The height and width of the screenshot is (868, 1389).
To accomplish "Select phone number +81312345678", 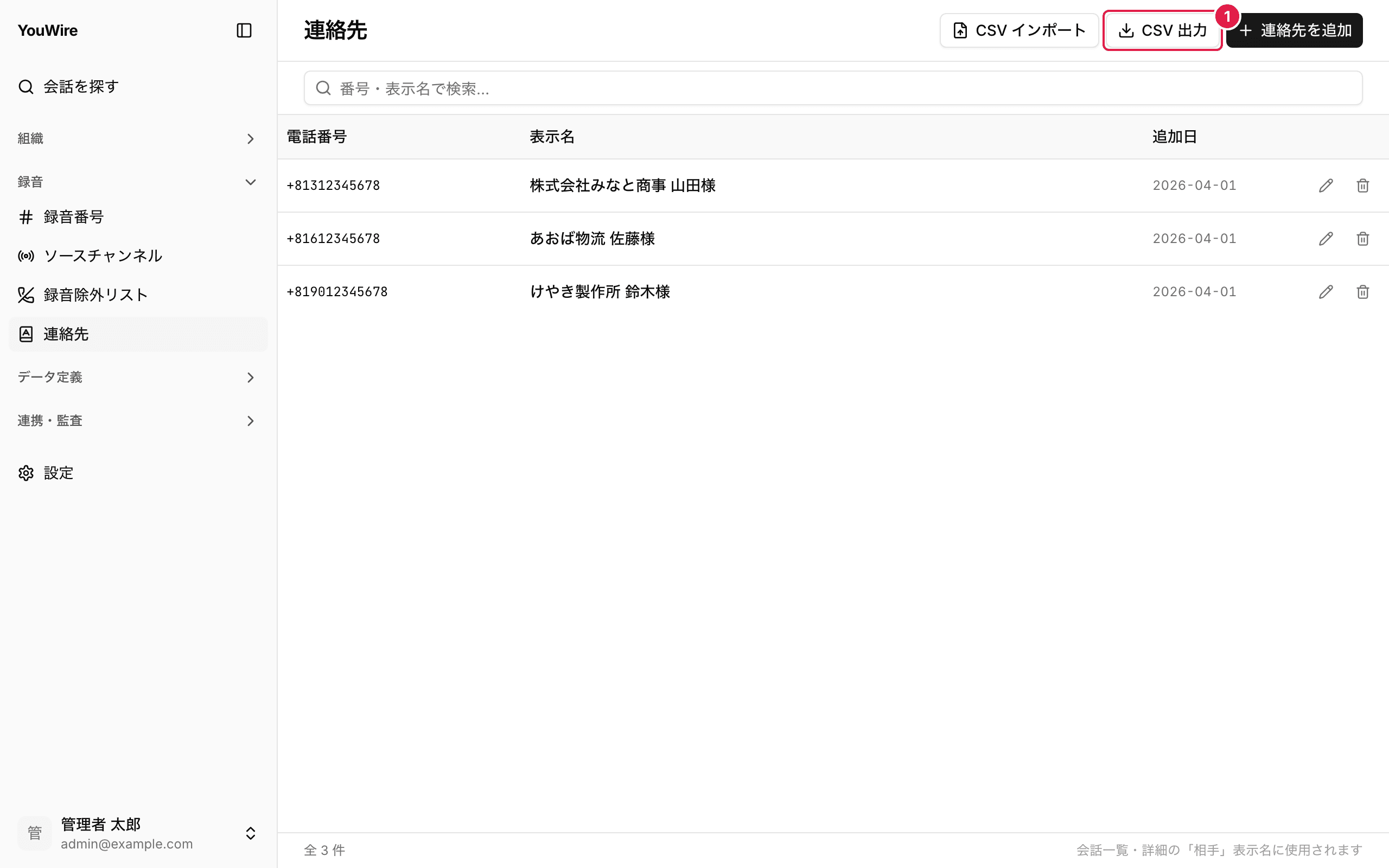I will pyautogui.click(x=334, y=186).
